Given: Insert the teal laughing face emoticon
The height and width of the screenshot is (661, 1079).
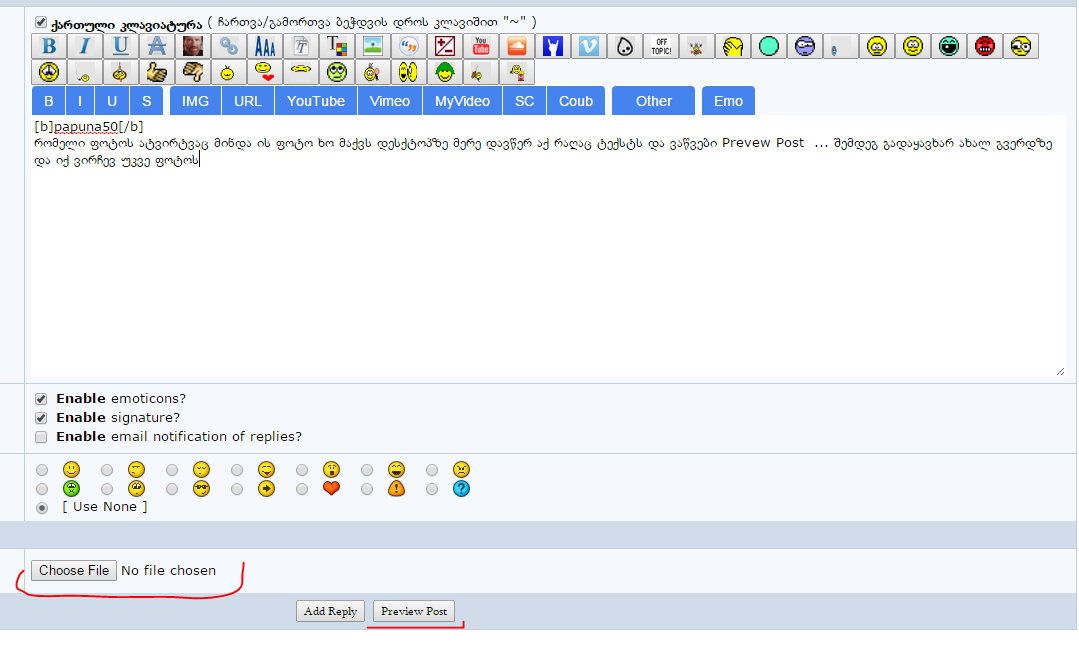Looking at the screenshot, I should click(x=948, y=46).
